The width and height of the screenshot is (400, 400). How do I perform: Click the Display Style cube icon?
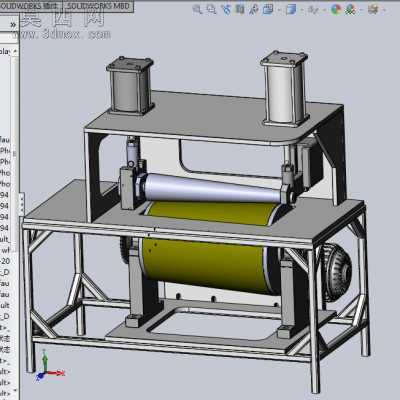tap(291, 10)
